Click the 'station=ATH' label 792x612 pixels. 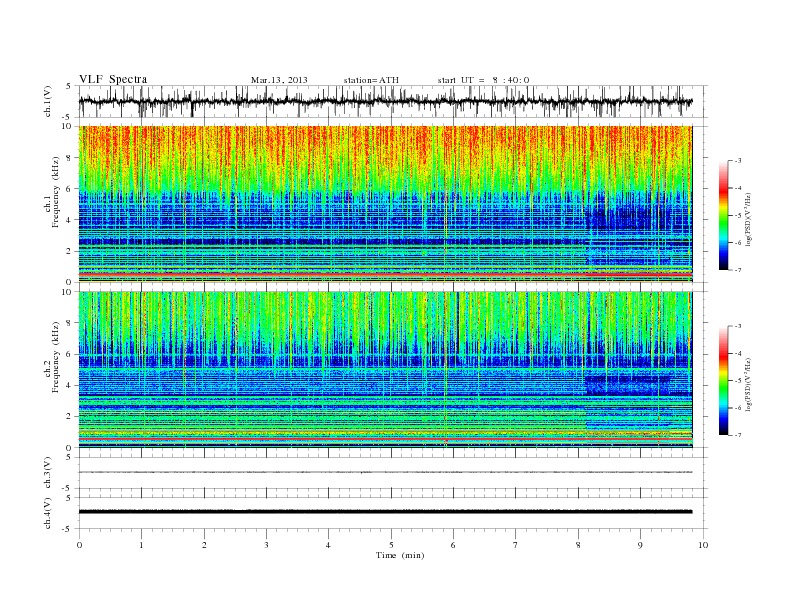371,80
